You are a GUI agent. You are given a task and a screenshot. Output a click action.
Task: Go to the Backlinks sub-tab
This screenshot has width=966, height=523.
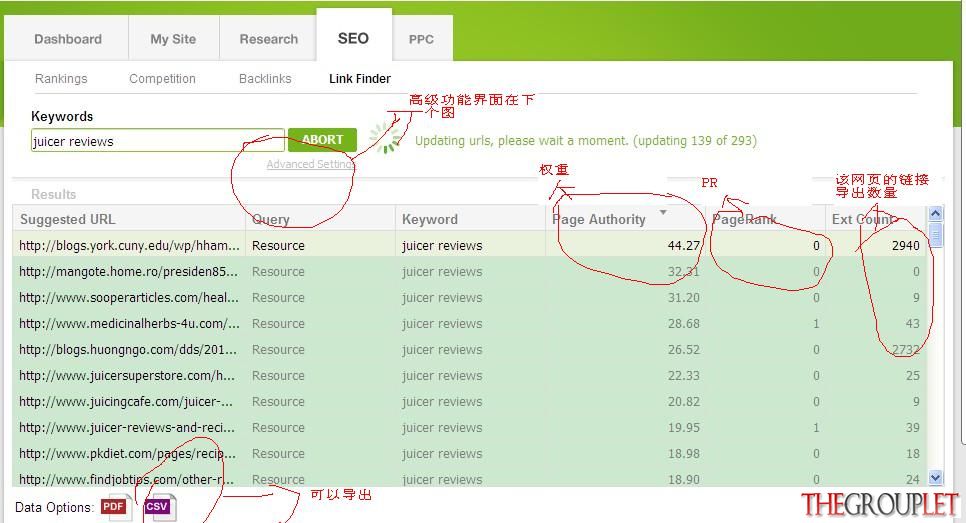[265, 79]
